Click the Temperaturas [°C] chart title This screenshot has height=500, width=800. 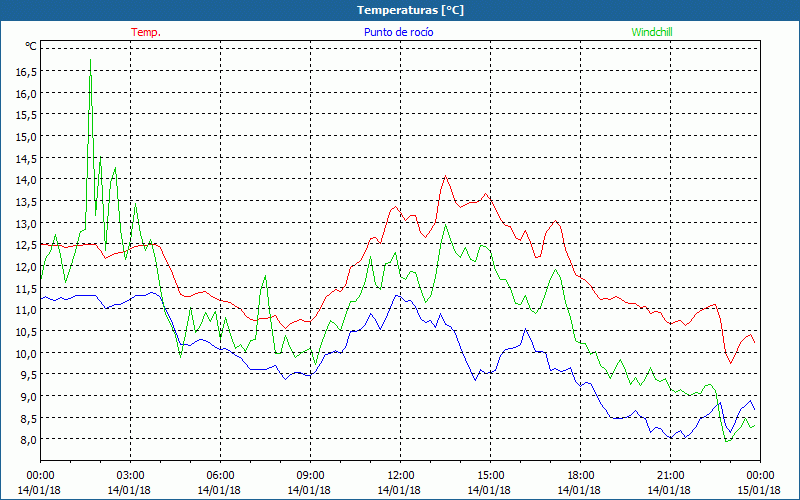410,10
